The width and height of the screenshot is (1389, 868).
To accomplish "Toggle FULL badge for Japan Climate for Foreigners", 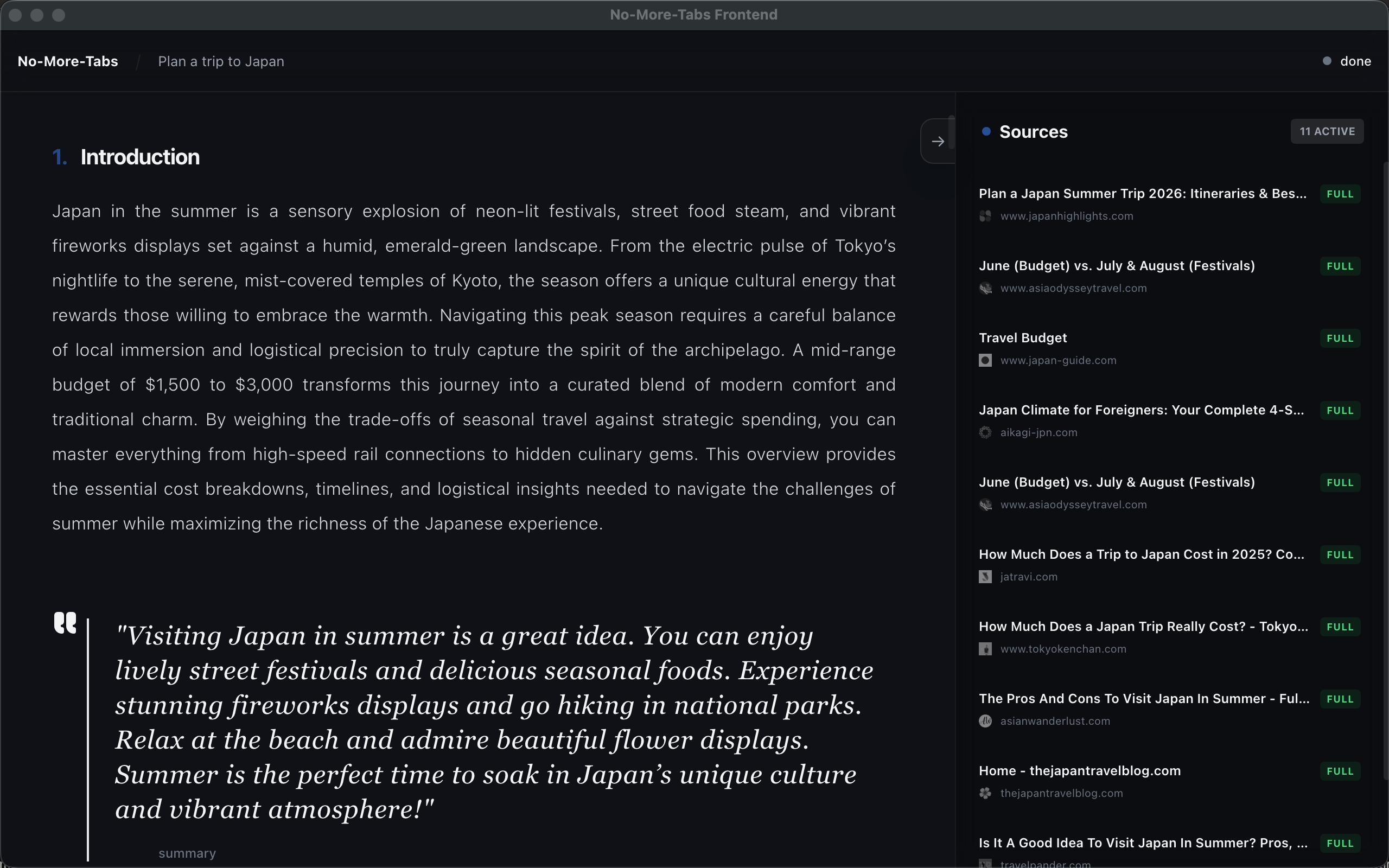I will pos(1340,411).
